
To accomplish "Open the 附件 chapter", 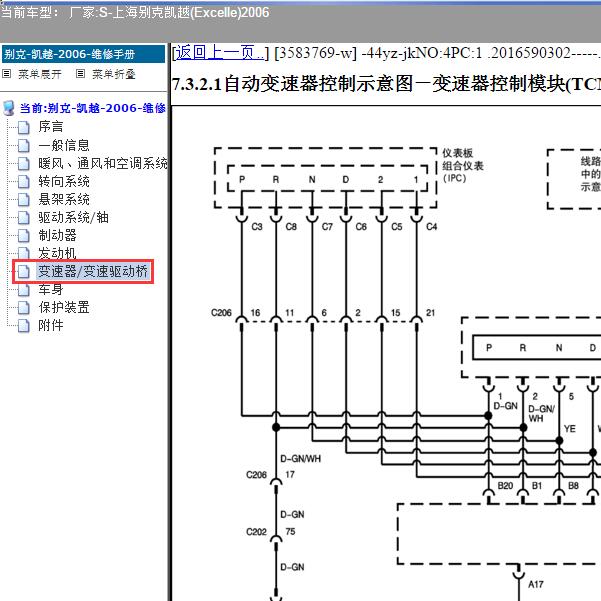I will point(51,325).
